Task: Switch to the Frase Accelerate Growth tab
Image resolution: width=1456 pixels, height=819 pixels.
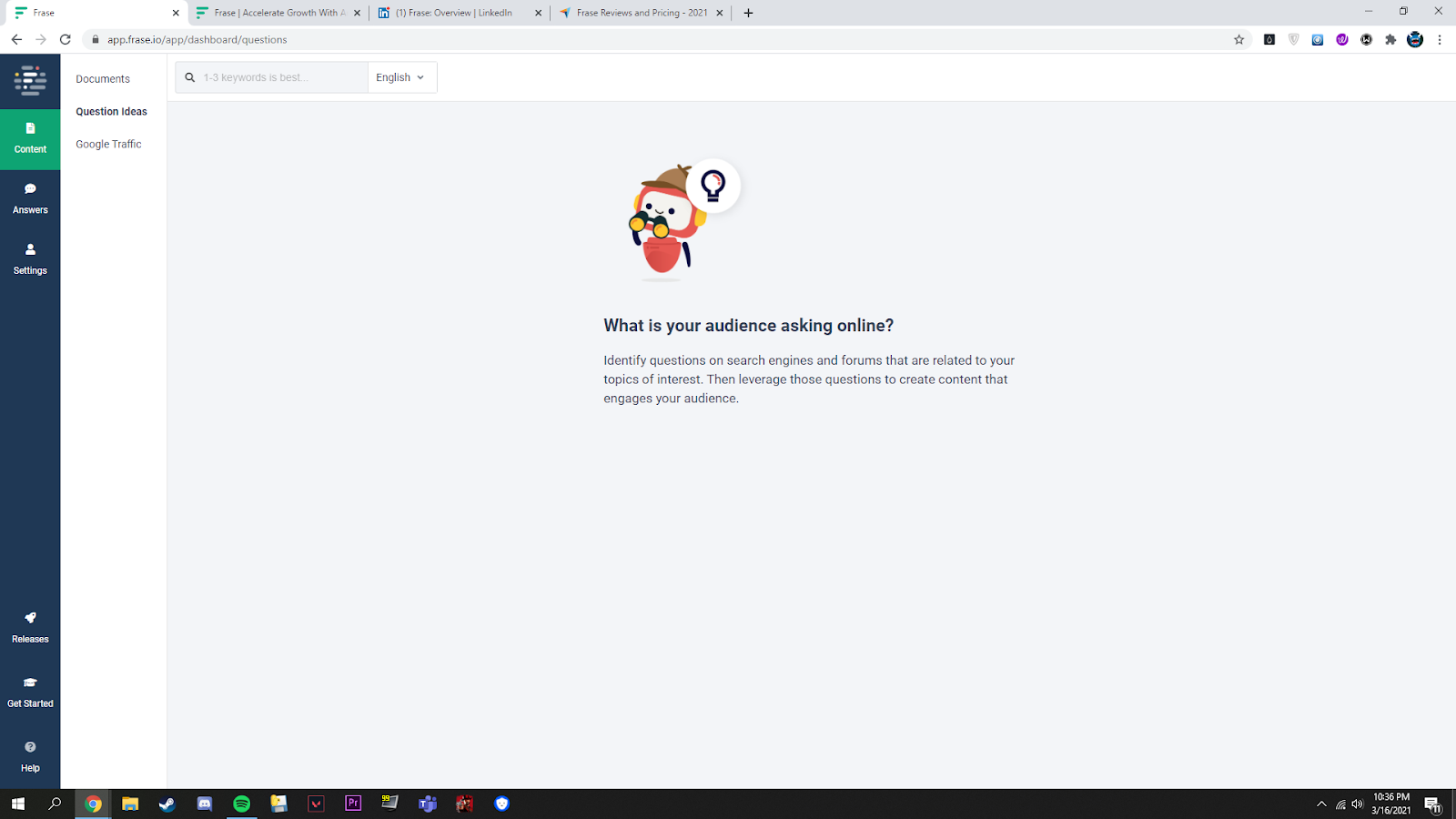Action: point(278,13)
